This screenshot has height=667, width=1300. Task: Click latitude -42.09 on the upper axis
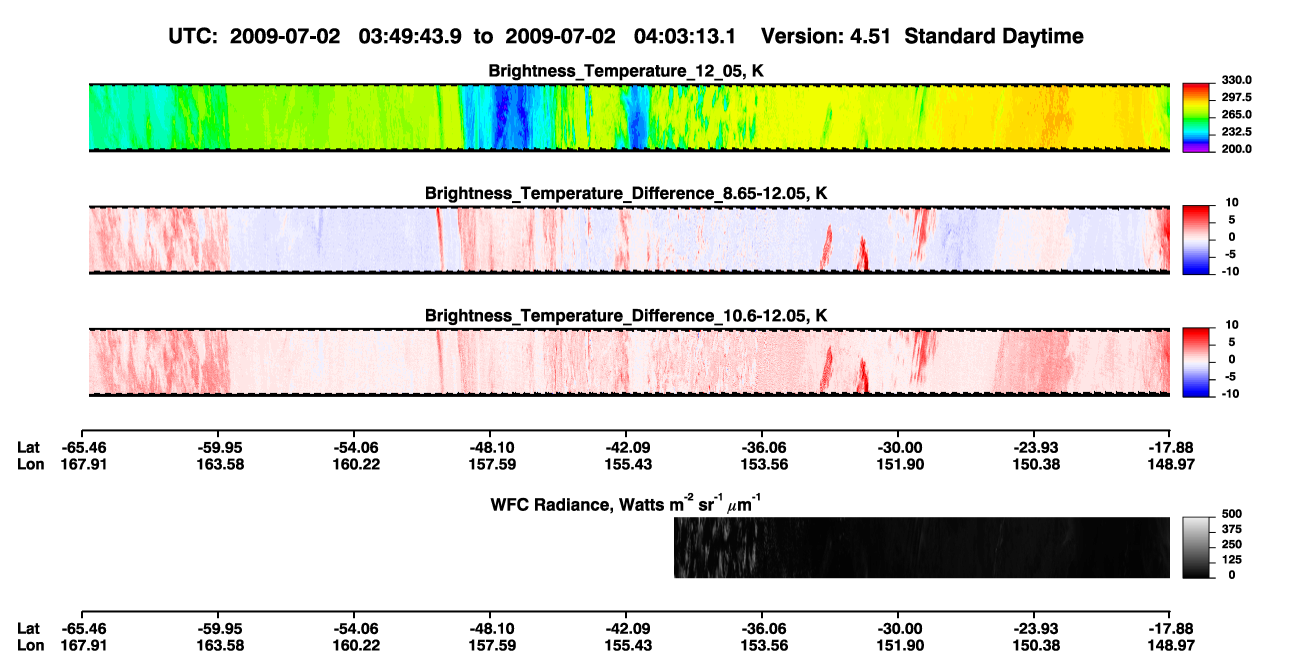[626, 449]
